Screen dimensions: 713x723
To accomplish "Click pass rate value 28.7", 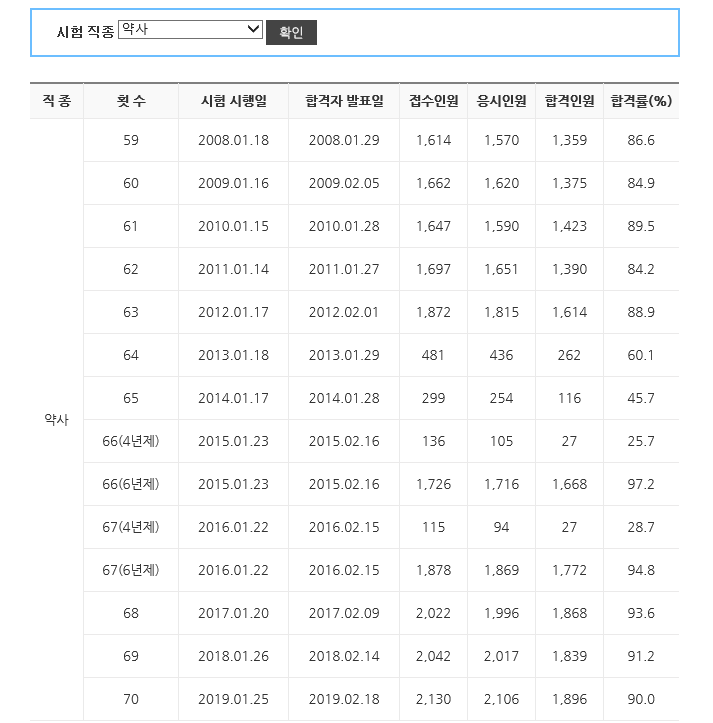I will pos(641,527).
